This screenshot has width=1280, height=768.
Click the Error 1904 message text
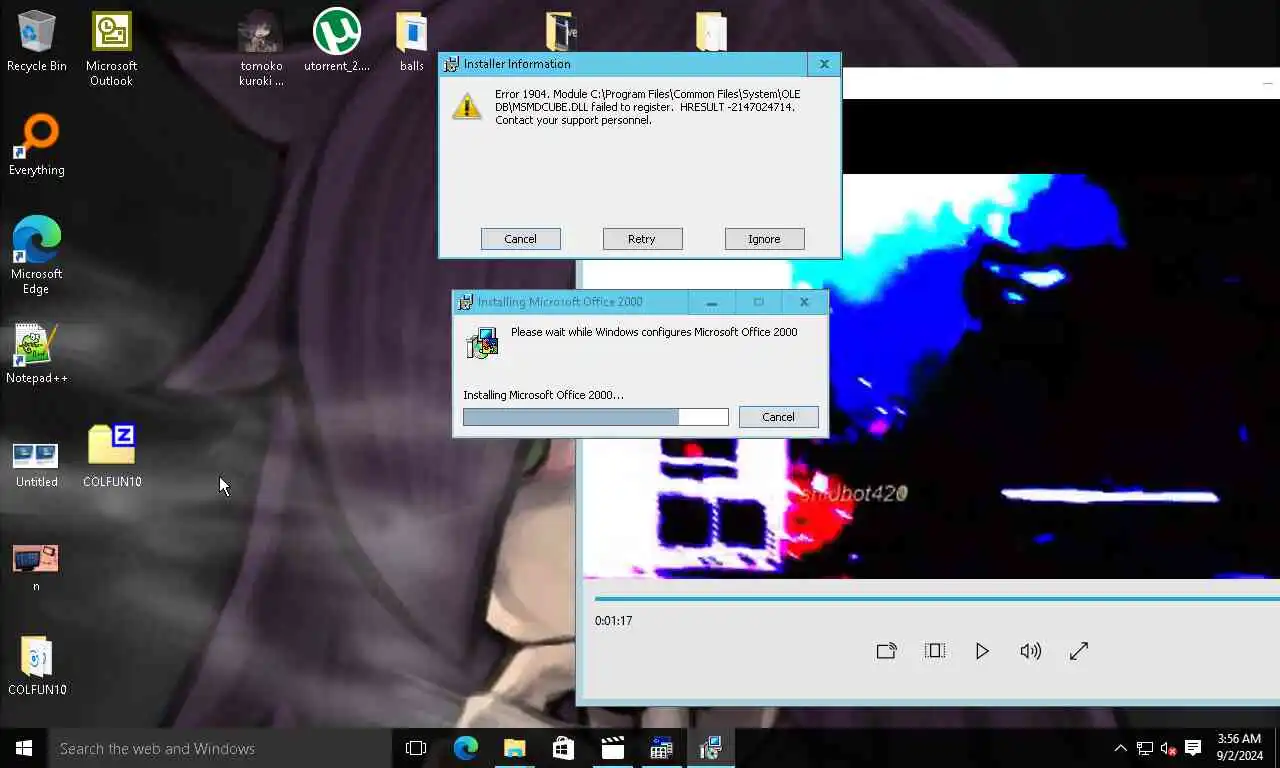(648, 107)
